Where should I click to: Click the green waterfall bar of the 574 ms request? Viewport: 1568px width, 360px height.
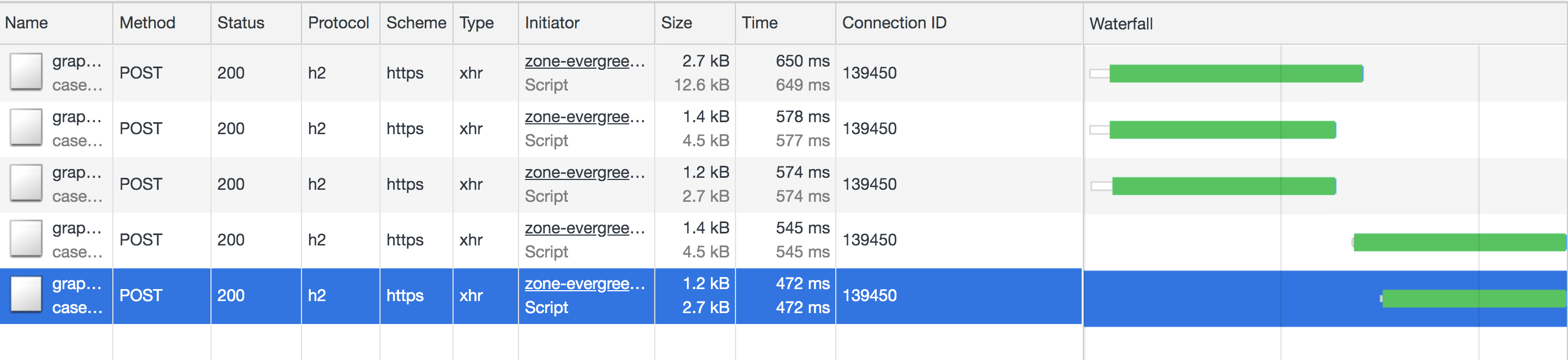1223,186
